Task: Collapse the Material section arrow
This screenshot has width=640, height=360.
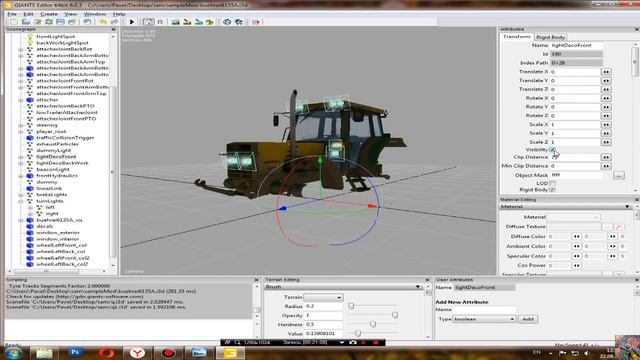Action: pyautogui.click(x=627, y=207)
